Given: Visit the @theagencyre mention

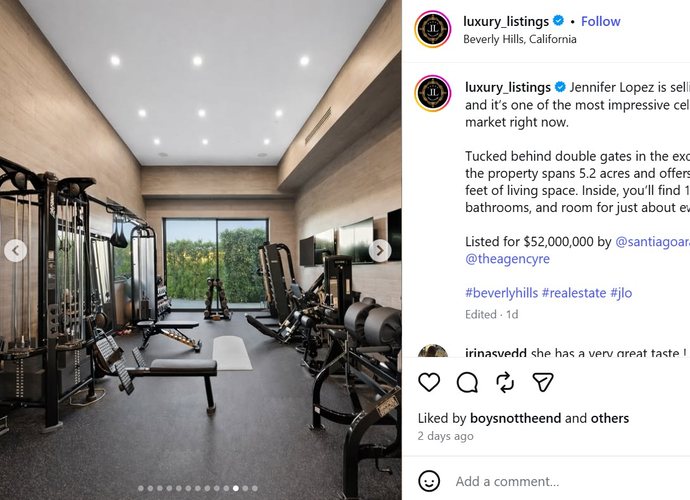Looking at the screenshot, I should click(x=507, y=258).
